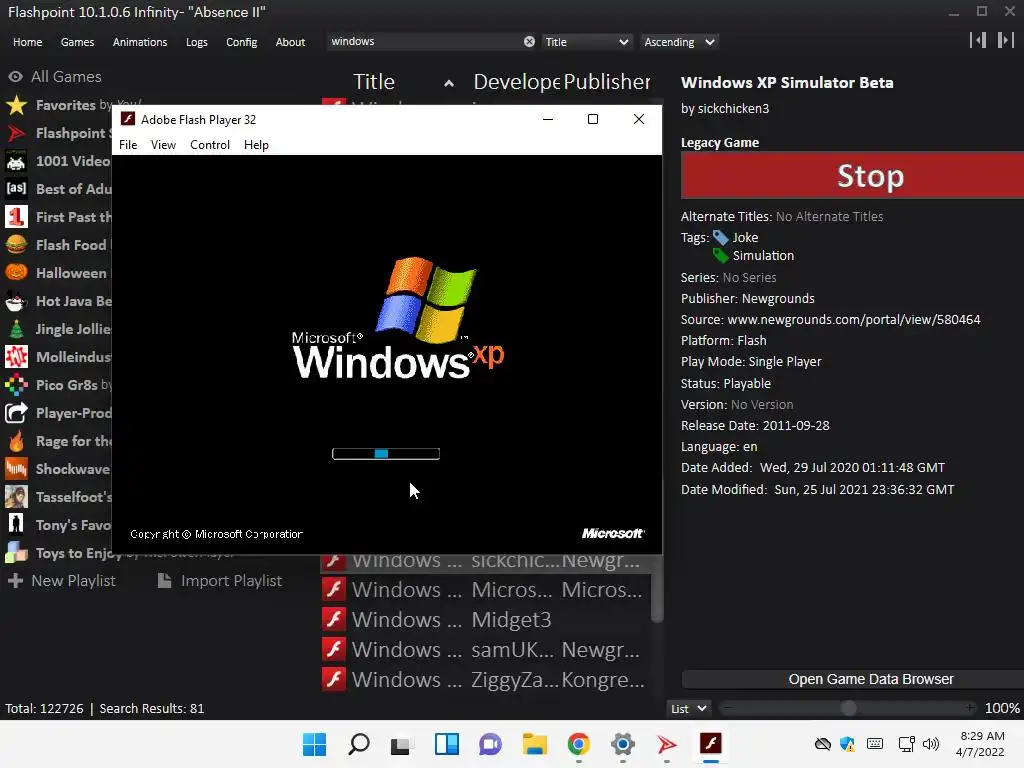Toggle the right sidebar visibility icon
Image resolution: width=1024 pixels, height=768 pixels.
[1006, 40]
